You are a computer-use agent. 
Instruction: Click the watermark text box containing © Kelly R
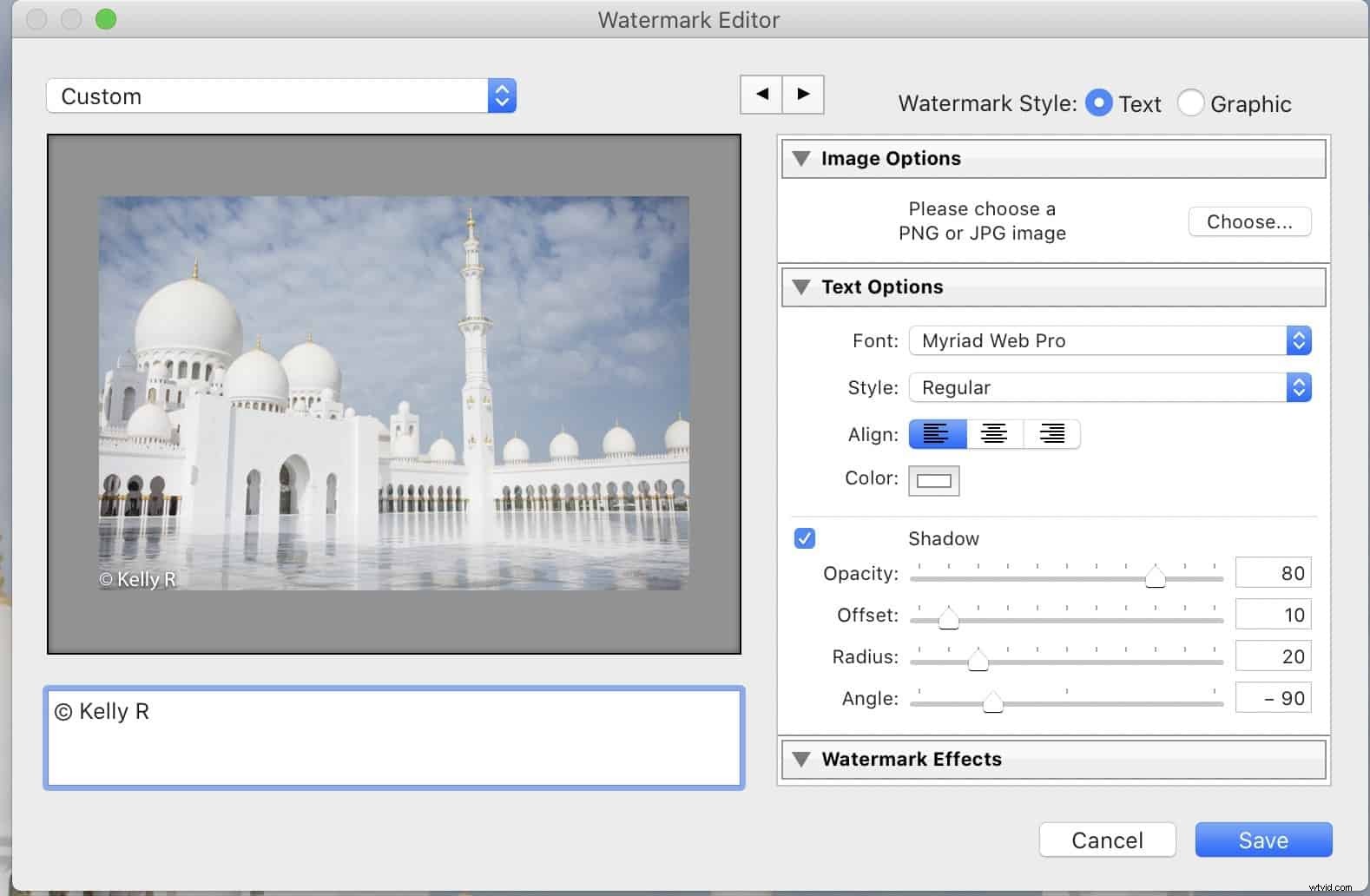click(x=394, y=738)
